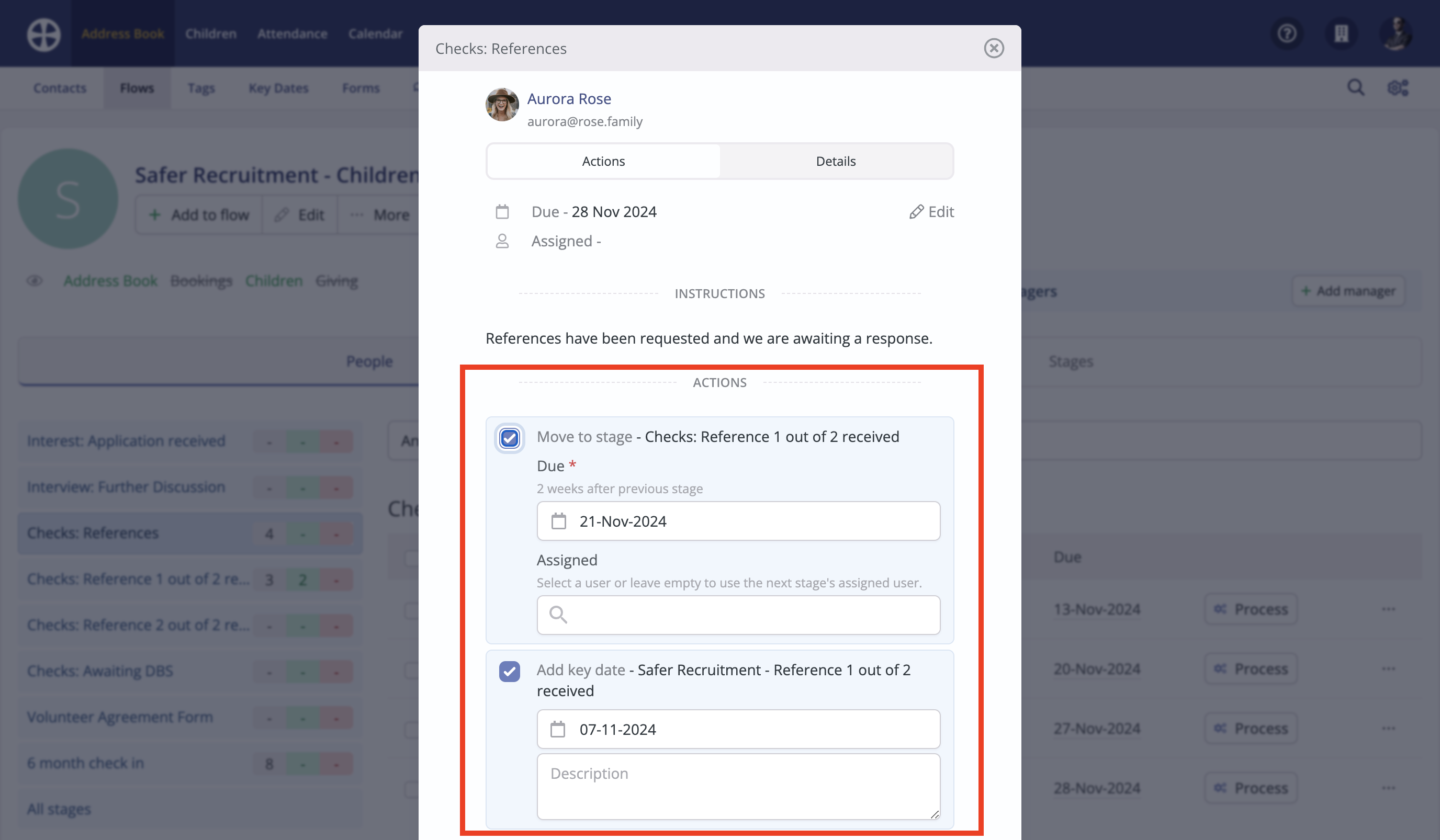Go to the Forms tab
The width and height of the screenshot is (1440, 840).
pyautogui.click(x=361, y=88)
